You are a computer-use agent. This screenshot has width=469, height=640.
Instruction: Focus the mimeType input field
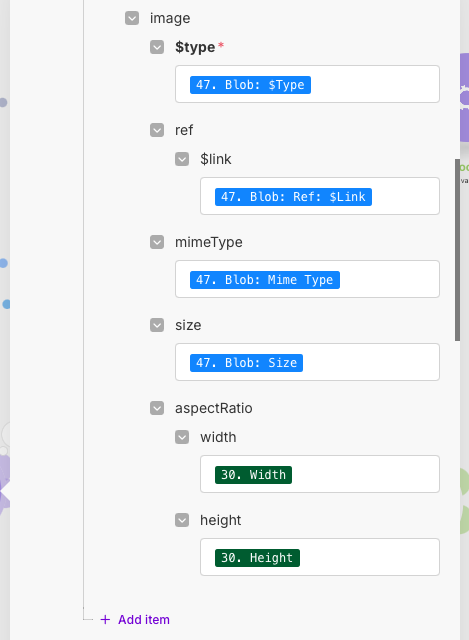point(307,279)
